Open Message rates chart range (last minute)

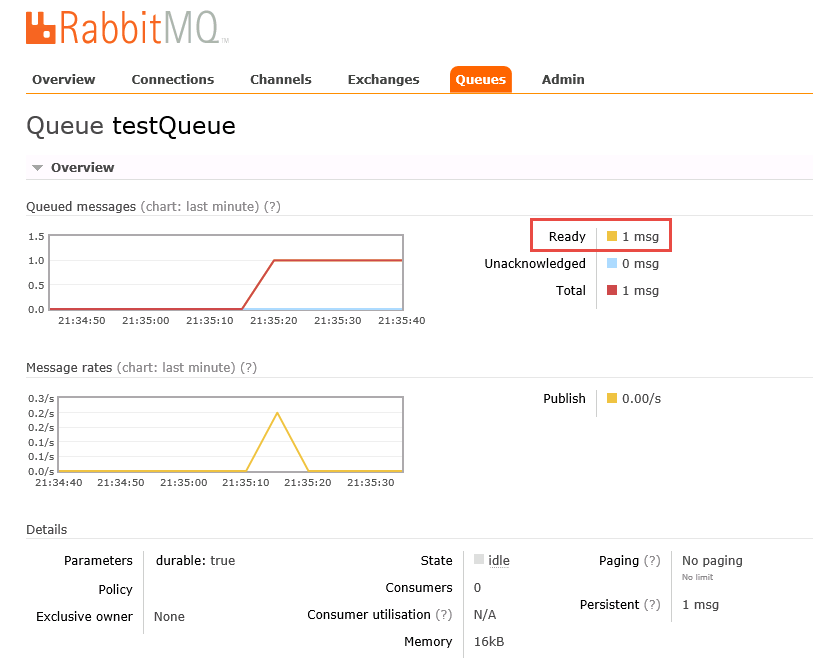pyautogui.click(x=176, y=367)
